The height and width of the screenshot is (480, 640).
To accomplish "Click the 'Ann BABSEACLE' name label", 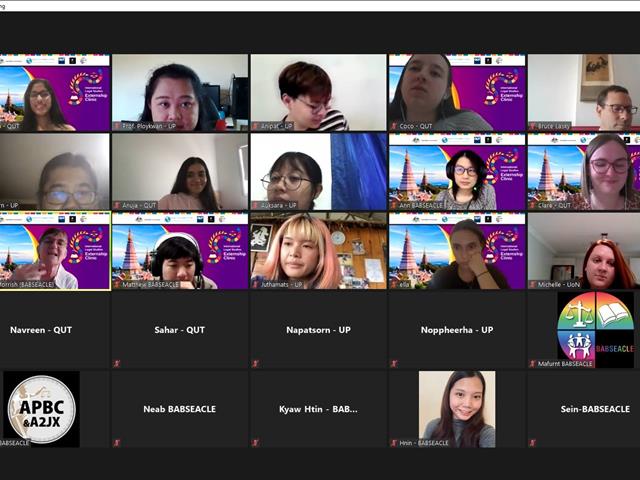I will [x=421, y=205].
